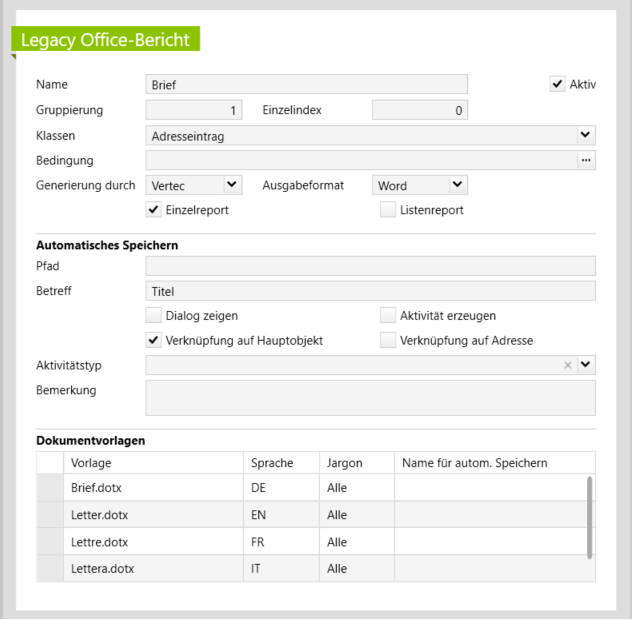Image resolution: width=632 pixels, height=620 pixels.
Task: Disable Verknüpfung auf Hauptobjekt checkbox
Action: [153, 341]
